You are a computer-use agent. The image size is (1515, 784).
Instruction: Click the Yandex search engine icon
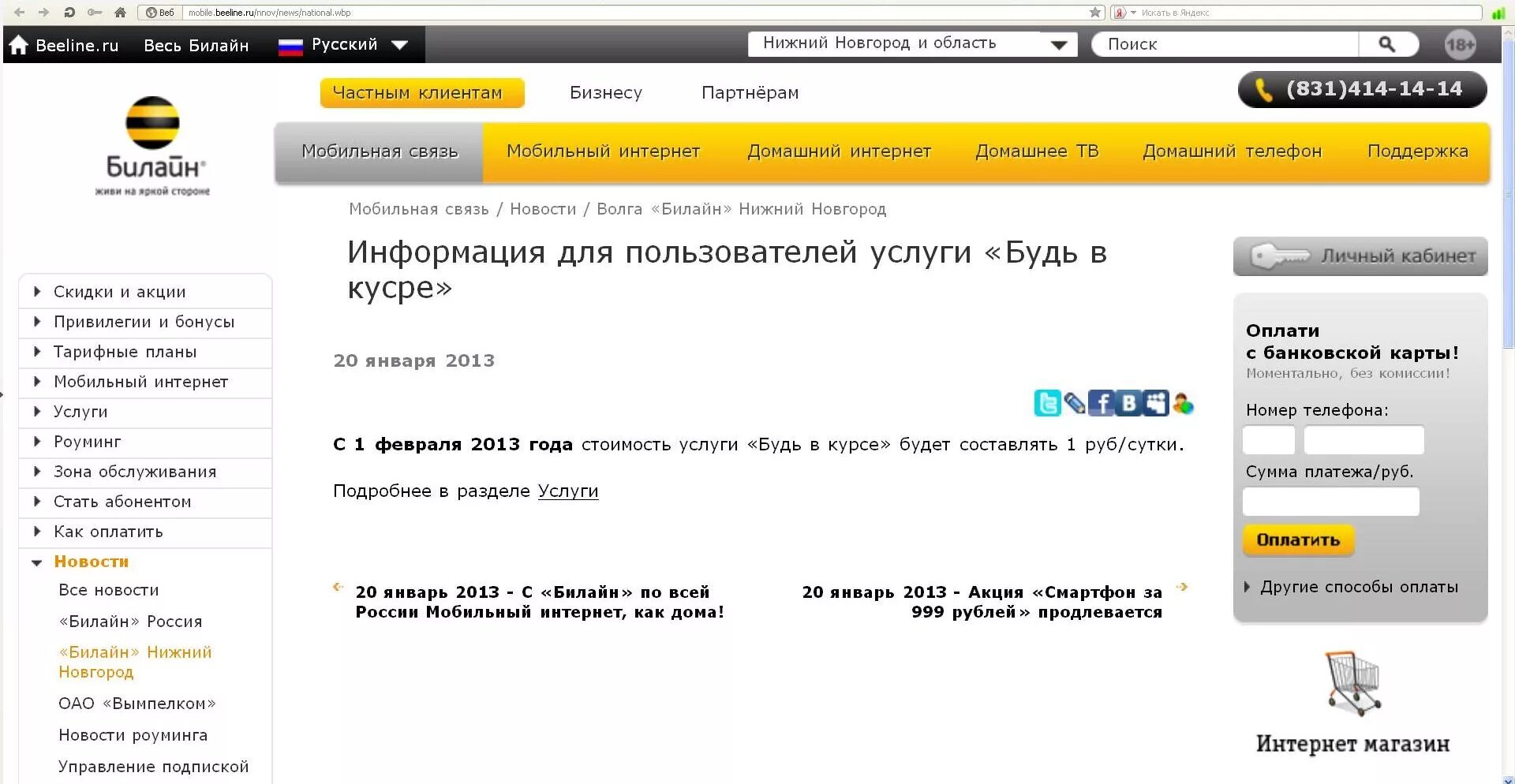click(1120, 13)
